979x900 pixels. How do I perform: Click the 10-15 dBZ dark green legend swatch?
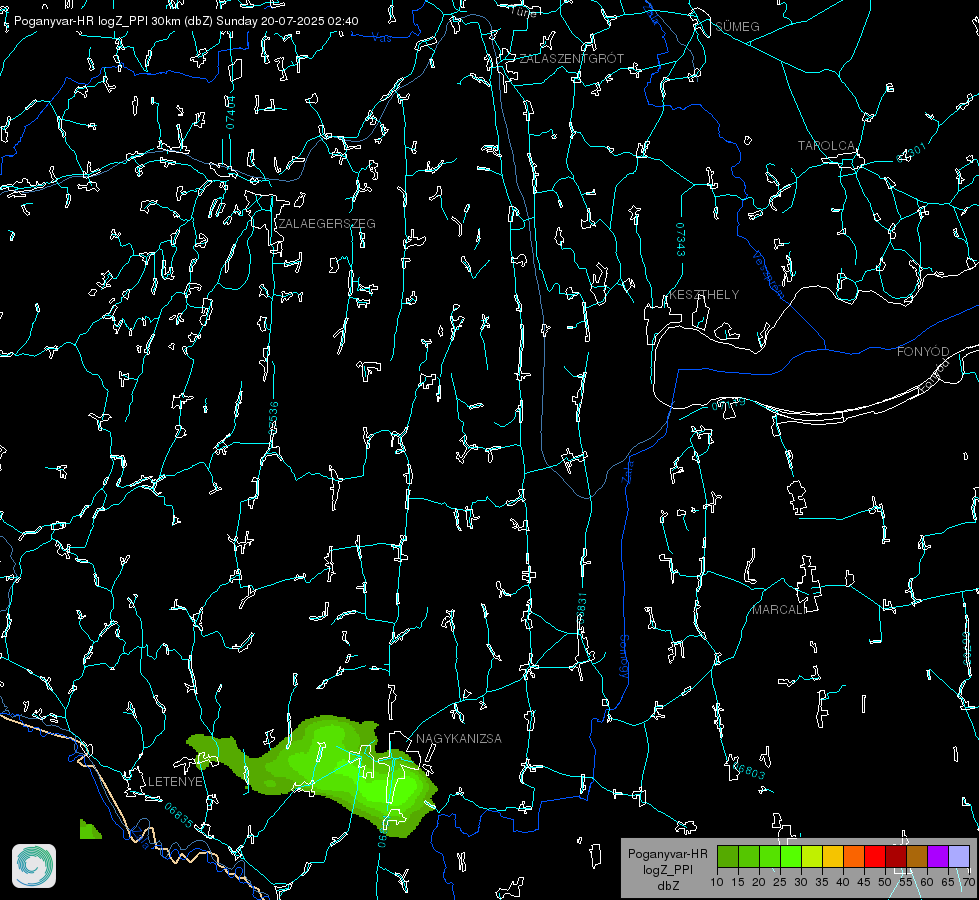pos(728,856)
